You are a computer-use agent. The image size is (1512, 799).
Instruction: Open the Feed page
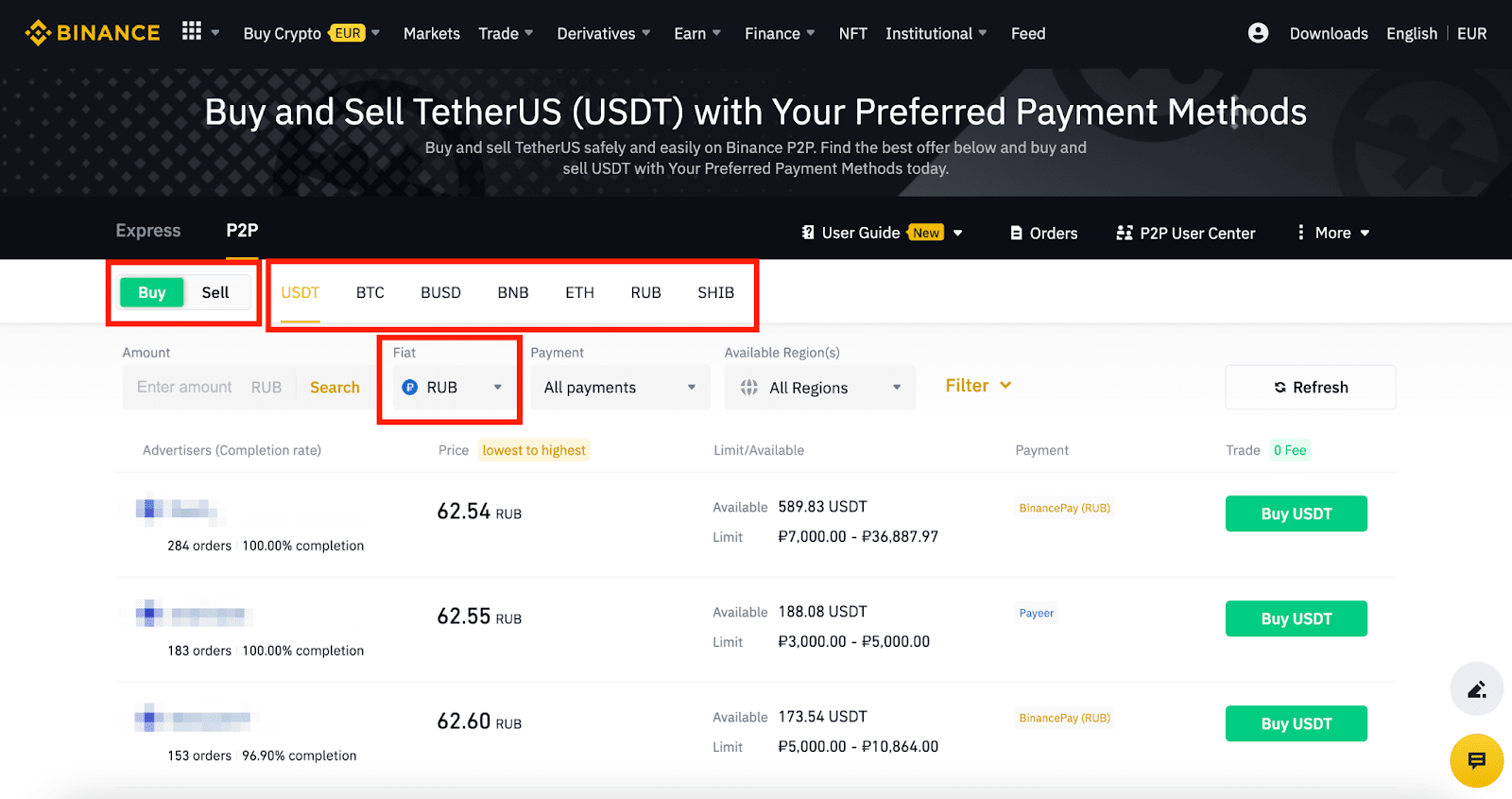(1028, 33)
